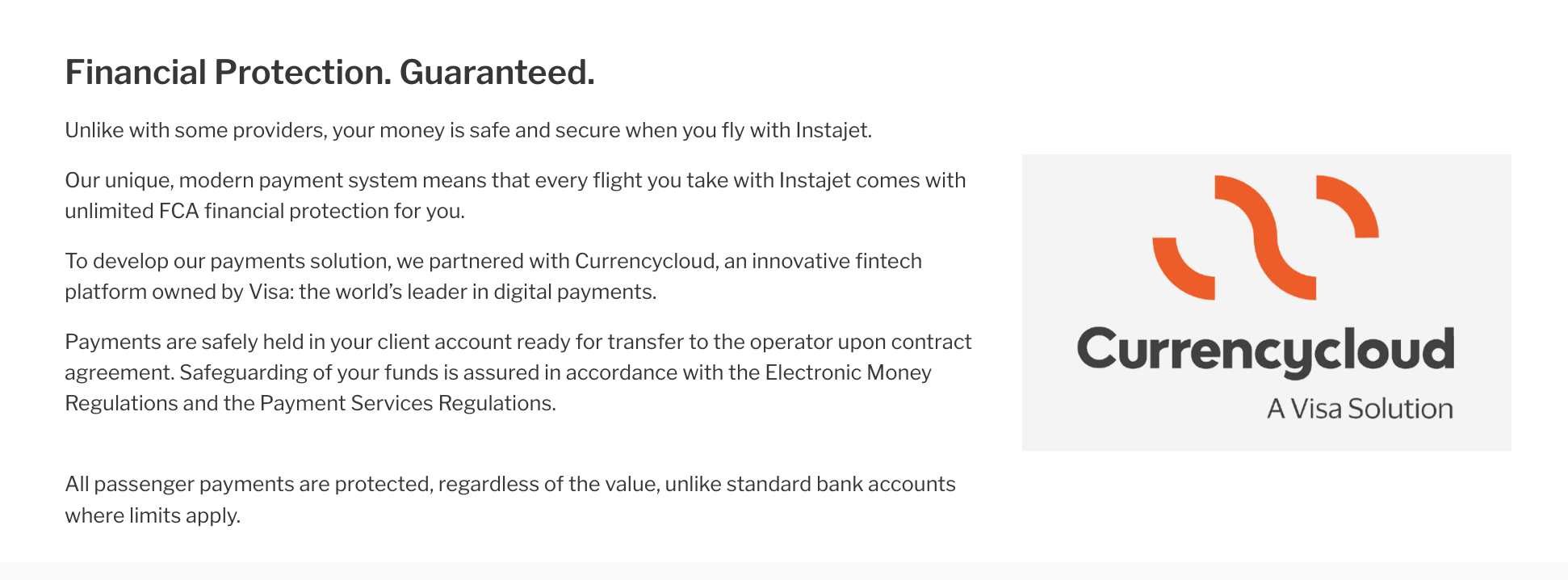Click the paragraph starting "Our unique, modern payment"
The height and width of the screenshot is (580, 1568).
pos(515,195)
